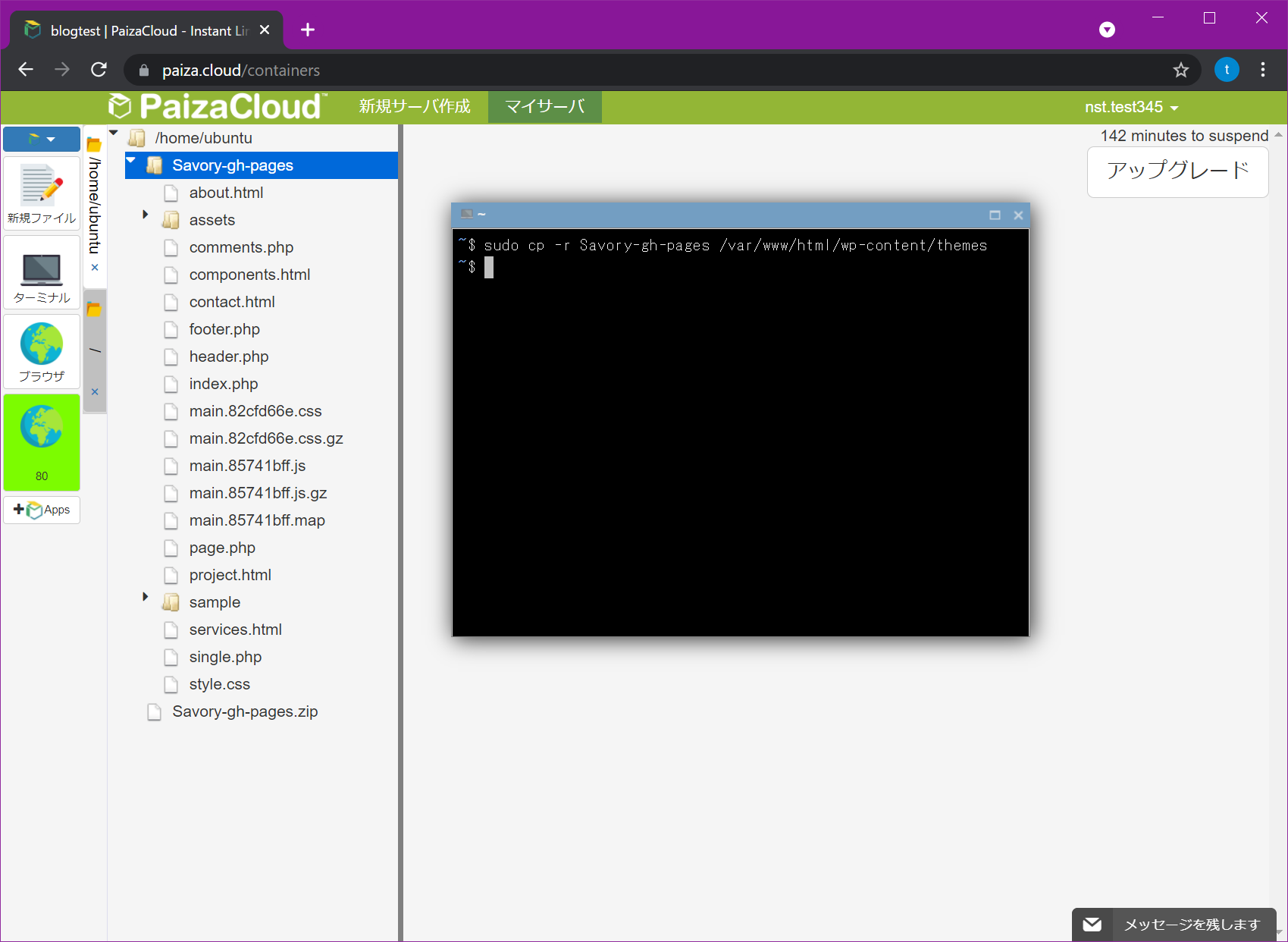The height and width of the screenshot is (942, 1288).
Task: Reload the paiza.cloud page
Action: pos(99,70)
